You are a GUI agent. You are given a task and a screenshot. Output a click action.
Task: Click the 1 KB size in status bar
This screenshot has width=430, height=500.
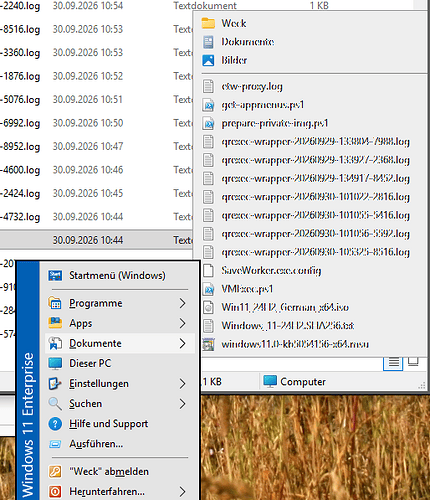tap(212, 382)
